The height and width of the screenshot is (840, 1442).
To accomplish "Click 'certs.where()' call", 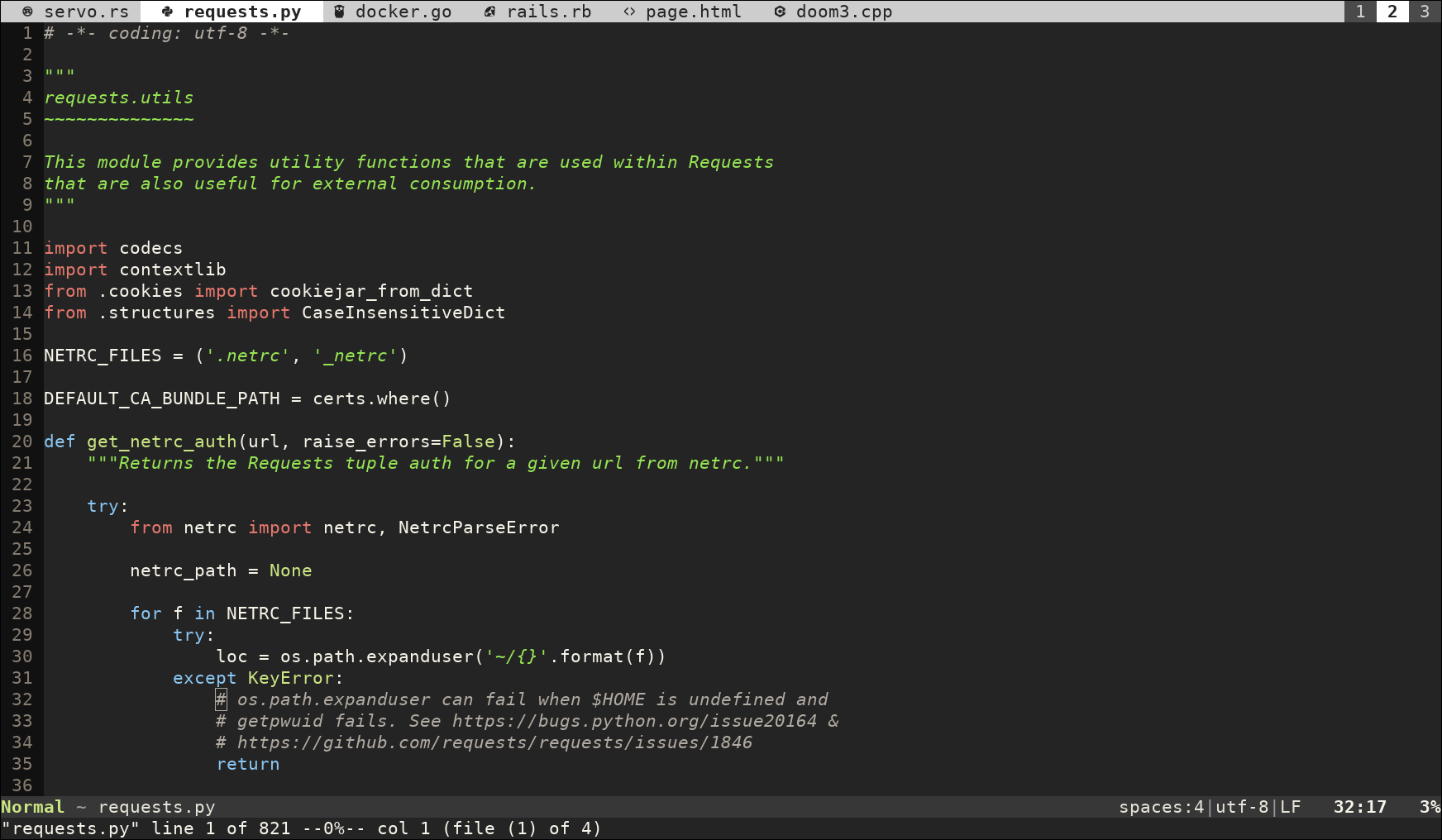I will tap(382, 399).
